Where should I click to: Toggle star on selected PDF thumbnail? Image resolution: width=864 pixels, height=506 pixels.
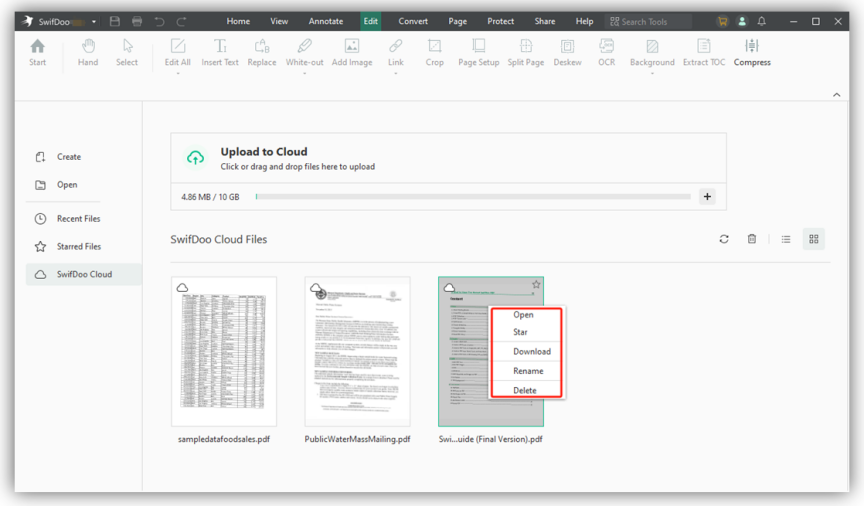coord(536,285)
